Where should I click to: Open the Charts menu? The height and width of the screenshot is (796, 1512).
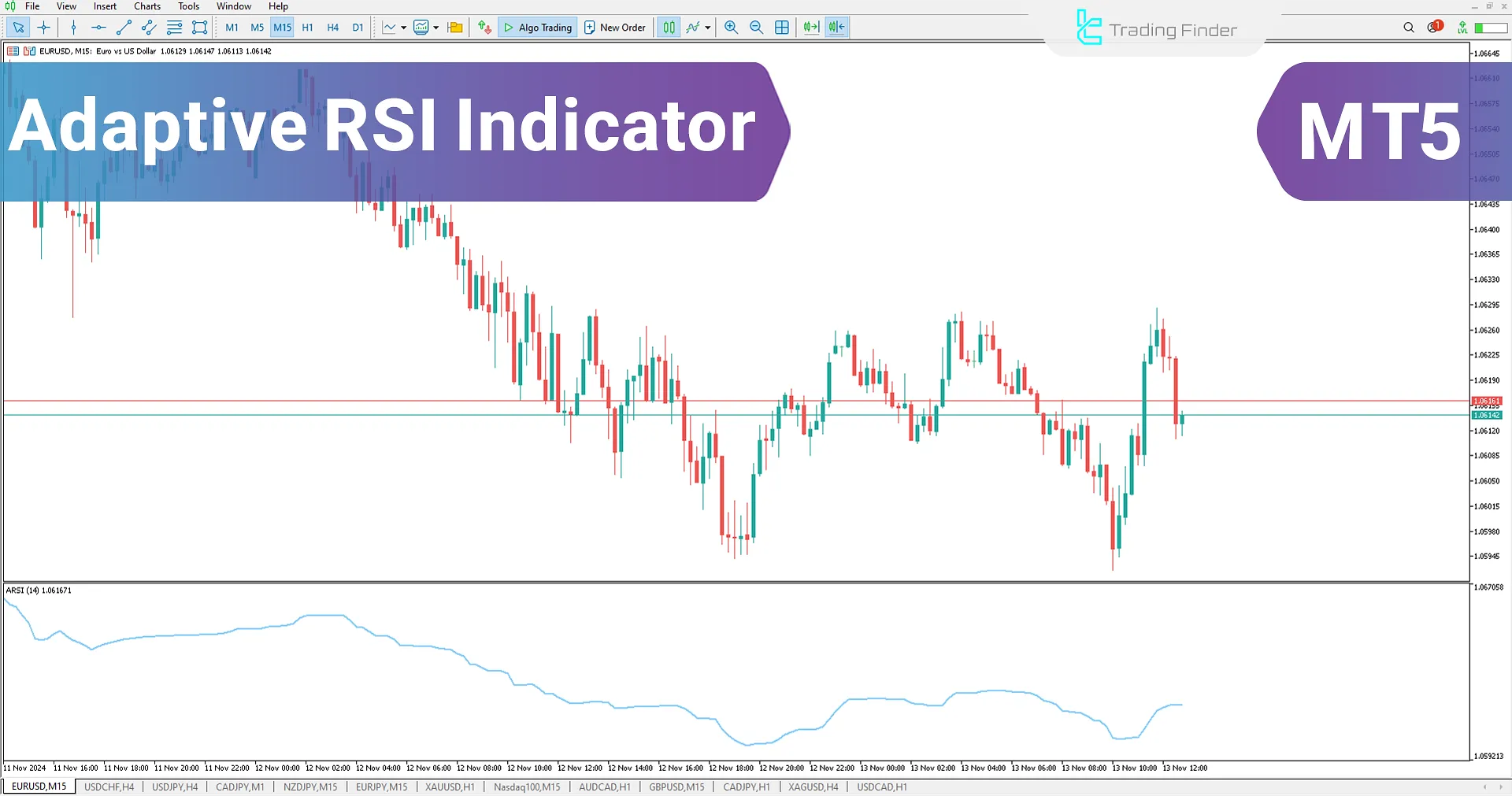[147, 6]
